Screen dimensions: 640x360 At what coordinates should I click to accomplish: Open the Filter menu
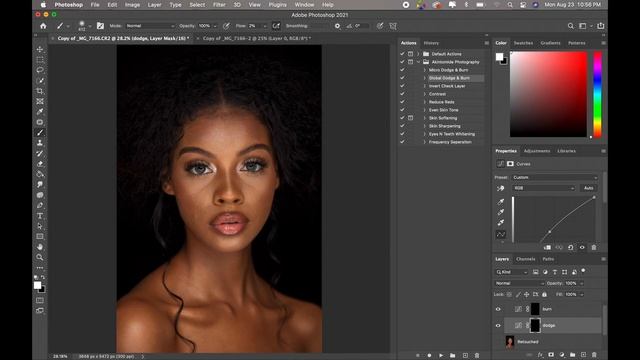[x=219, y=5]
